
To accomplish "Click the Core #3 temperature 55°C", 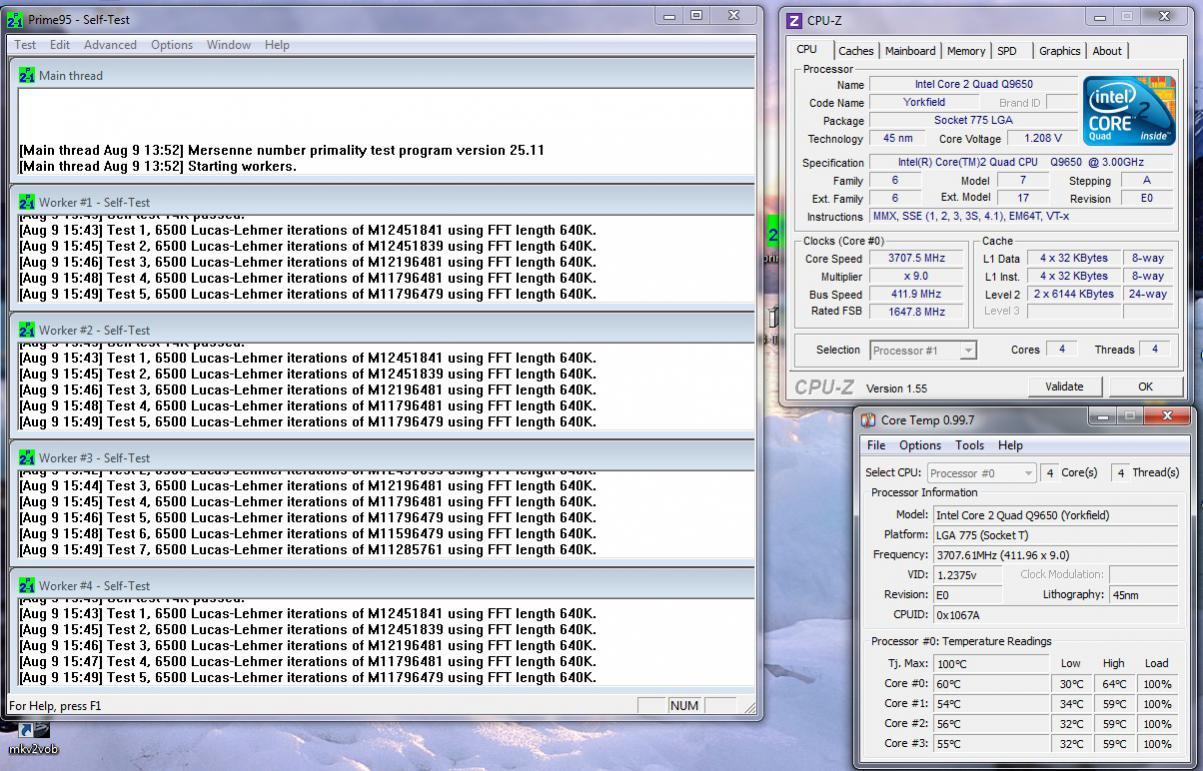I will (x=990, y=744).
